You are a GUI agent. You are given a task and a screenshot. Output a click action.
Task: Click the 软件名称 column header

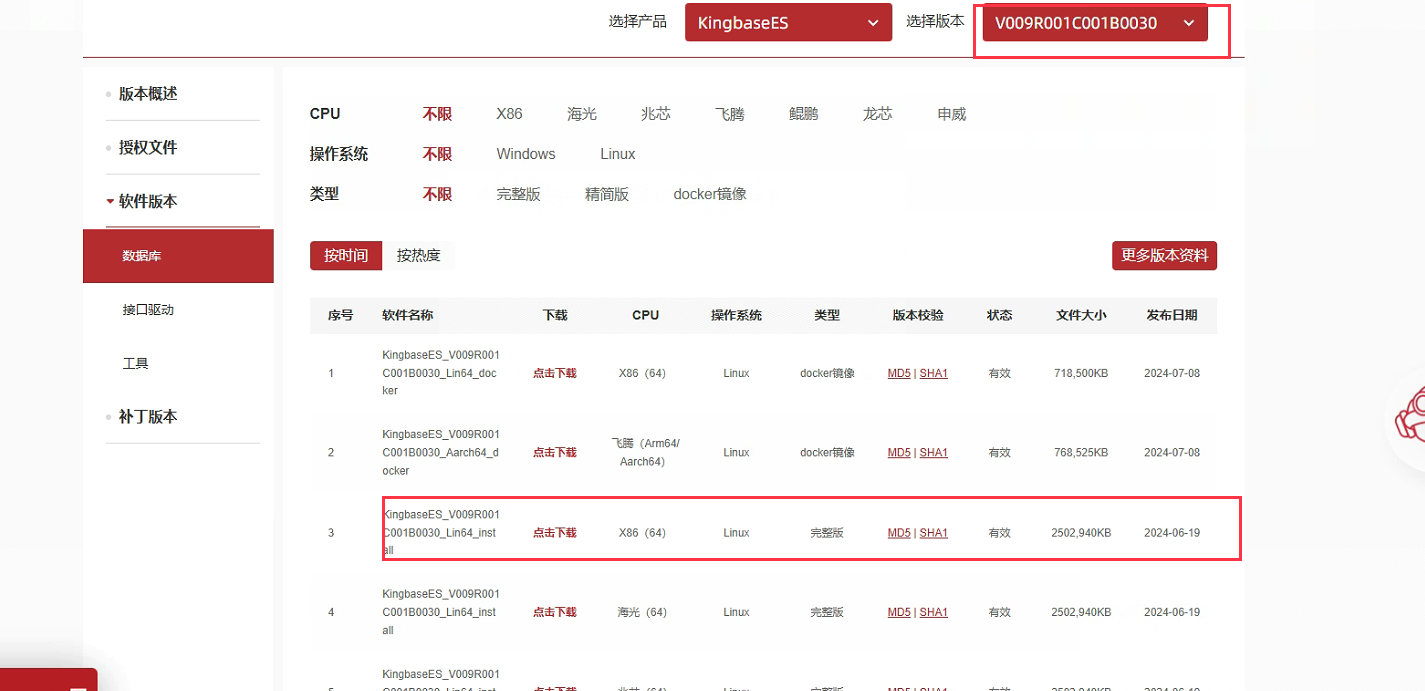(x=408, y=315)
